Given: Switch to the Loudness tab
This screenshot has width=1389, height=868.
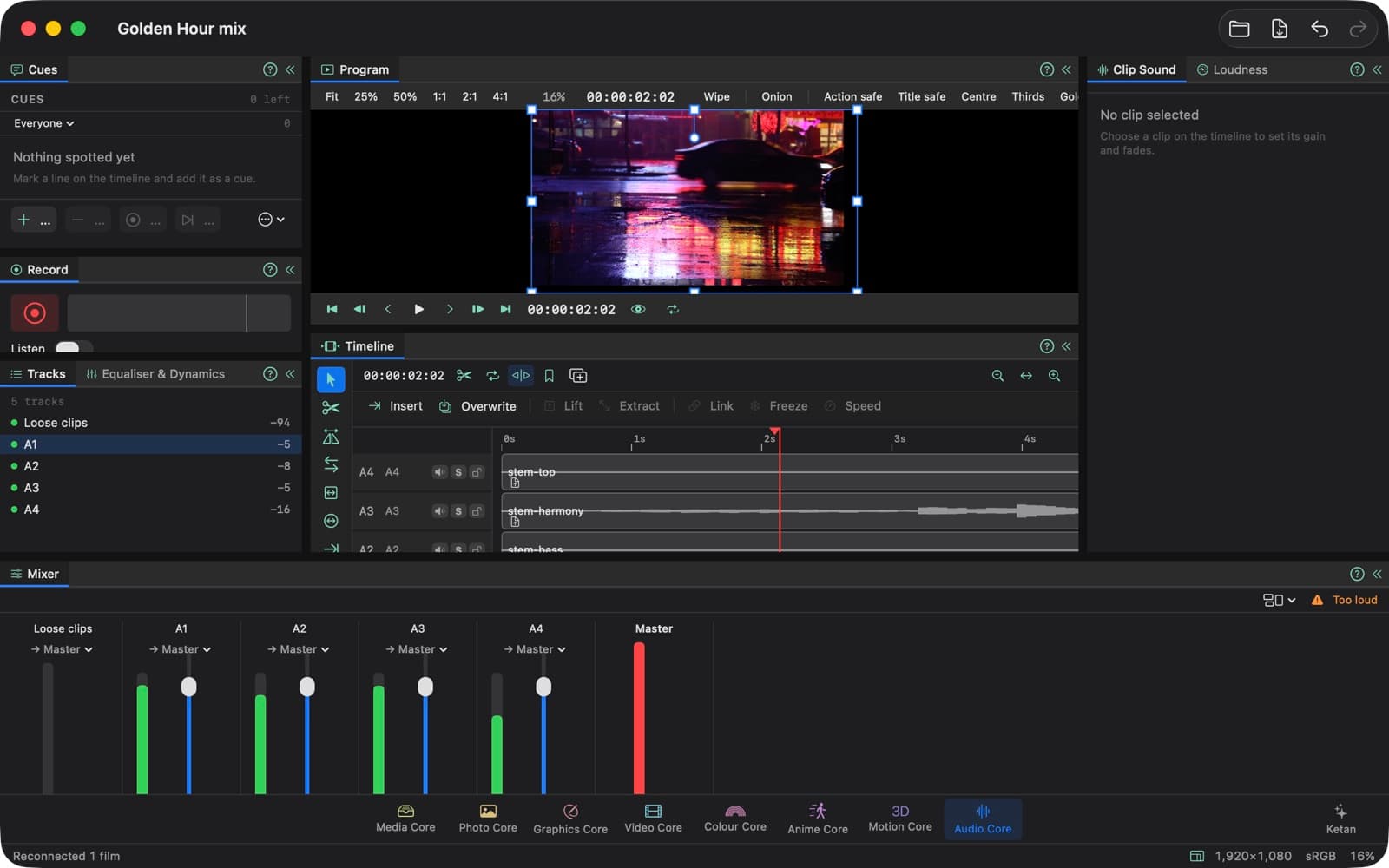Looking at the screenshot, I should [x=1232, y=69].
